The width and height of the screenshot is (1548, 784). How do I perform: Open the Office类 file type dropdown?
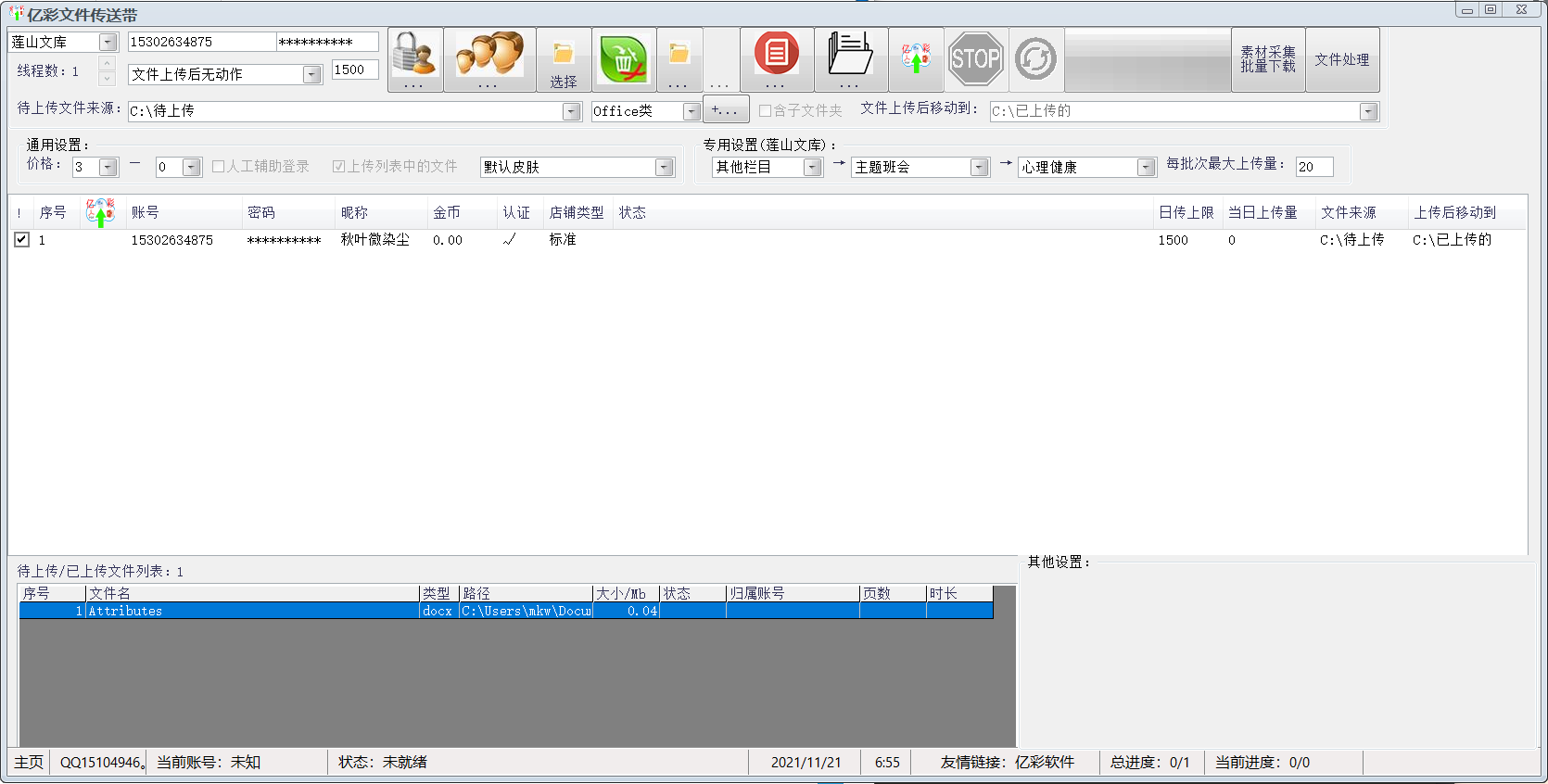point(692,111)
